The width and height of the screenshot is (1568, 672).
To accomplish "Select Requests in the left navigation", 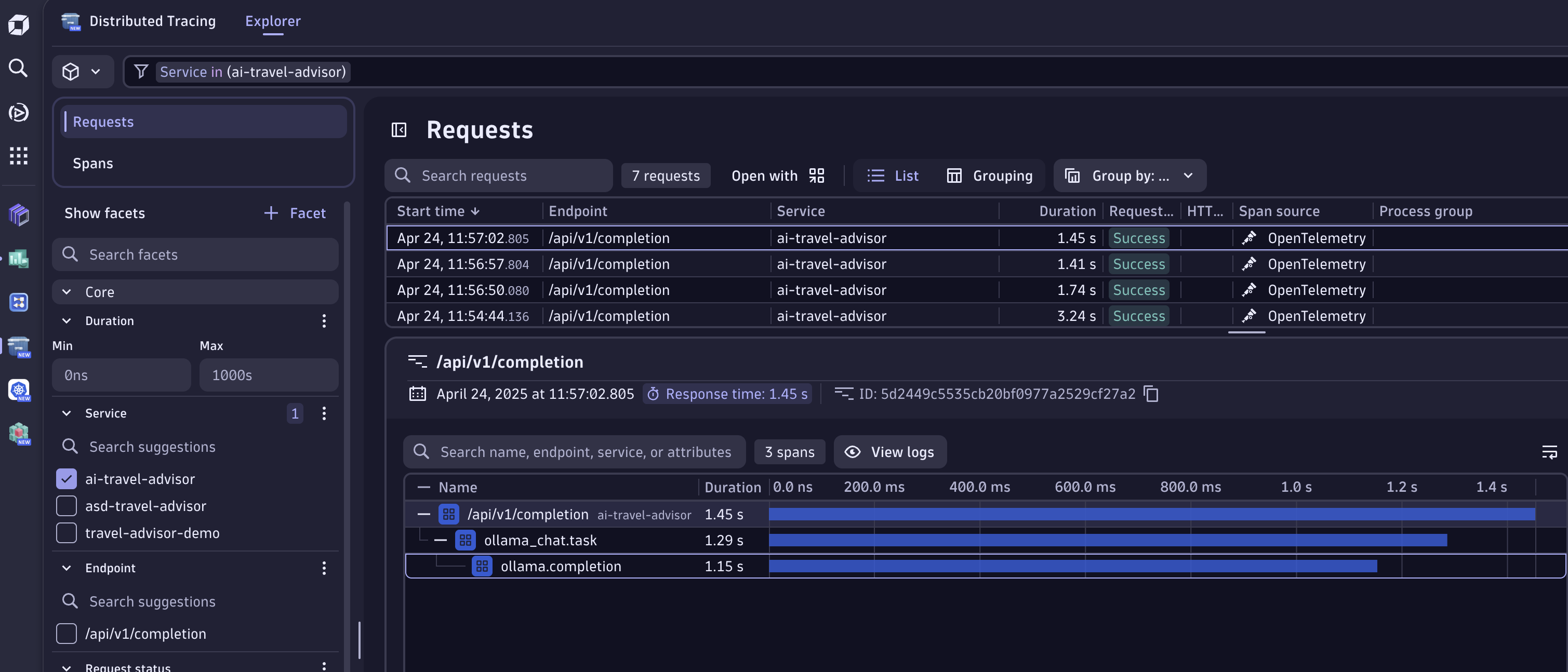I will (204, 122).
